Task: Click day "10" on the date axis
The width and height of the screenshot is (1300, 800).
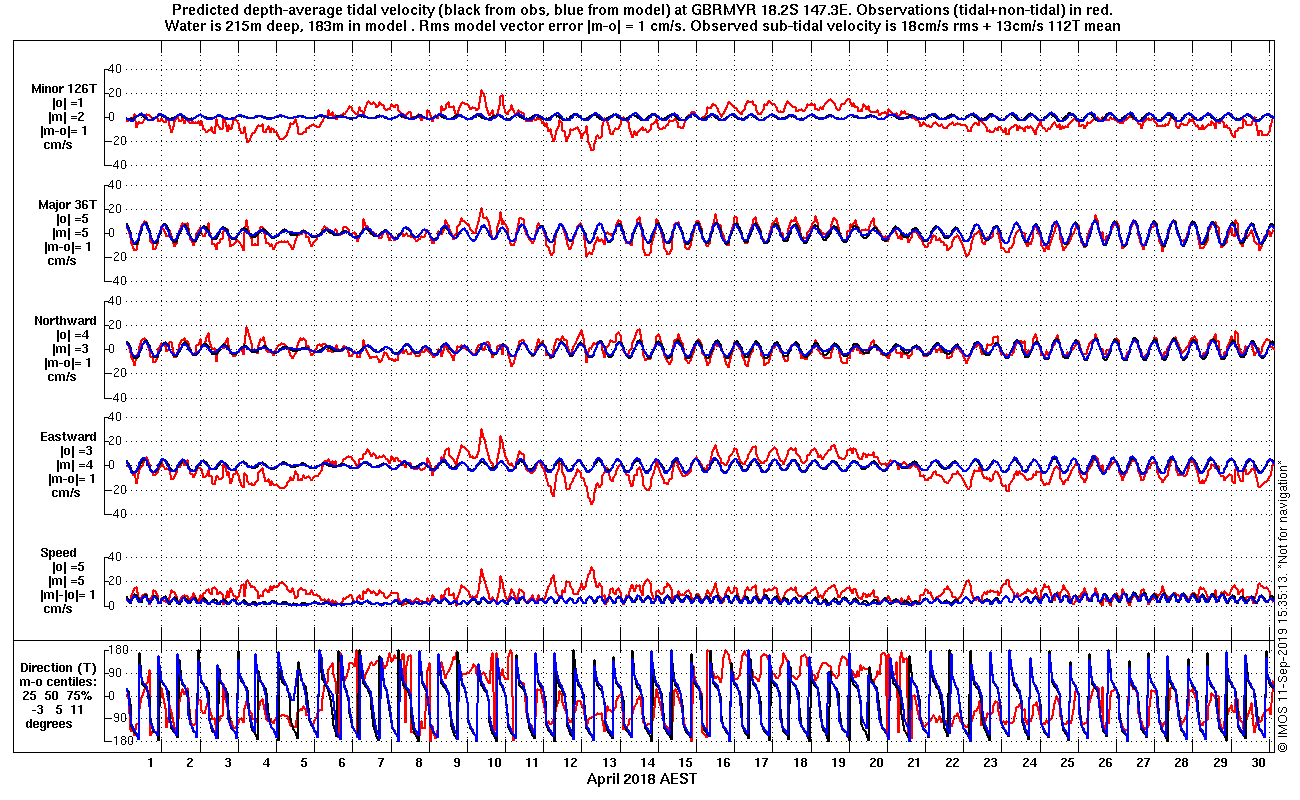Action: tap(495, 762)
